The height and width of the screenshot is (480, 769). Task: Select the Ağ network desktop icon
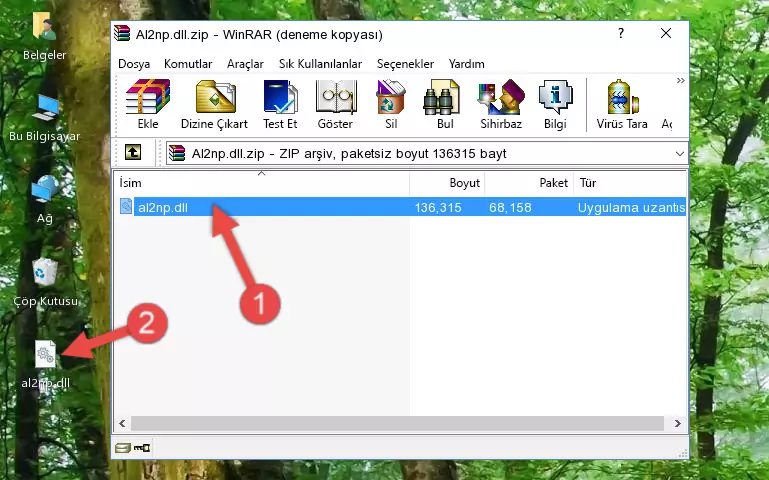tap(45, 200)
